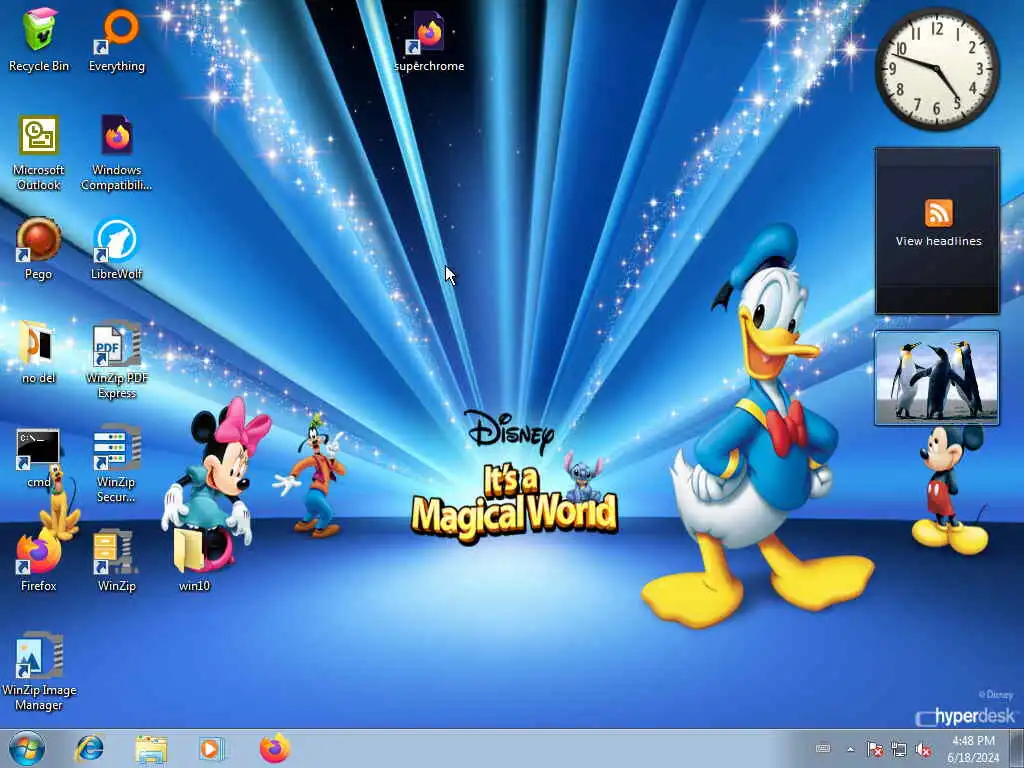The width and height of the screenshot is (1024, 768).
Task: Select the win10 folder icon
Action: 195,560
